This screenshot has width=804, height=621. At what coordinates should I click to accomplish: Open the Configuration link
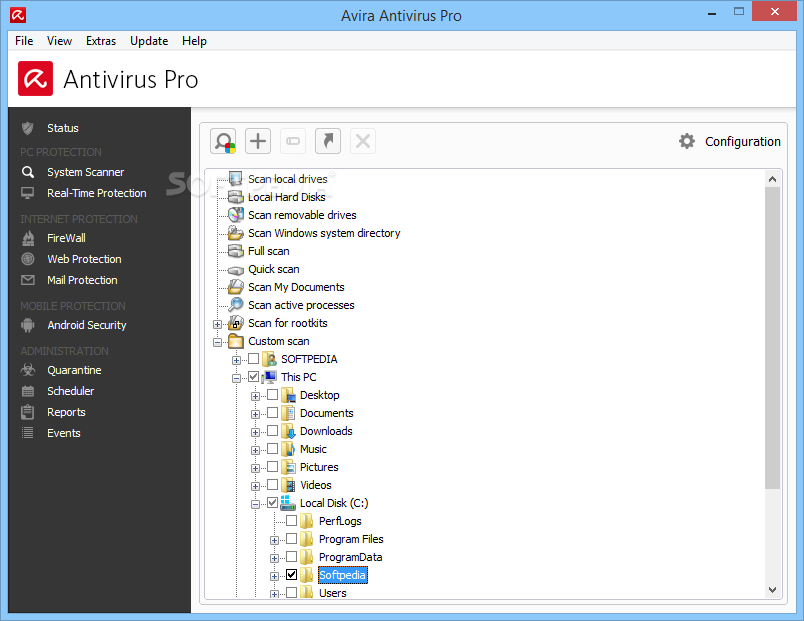point(742,142)
